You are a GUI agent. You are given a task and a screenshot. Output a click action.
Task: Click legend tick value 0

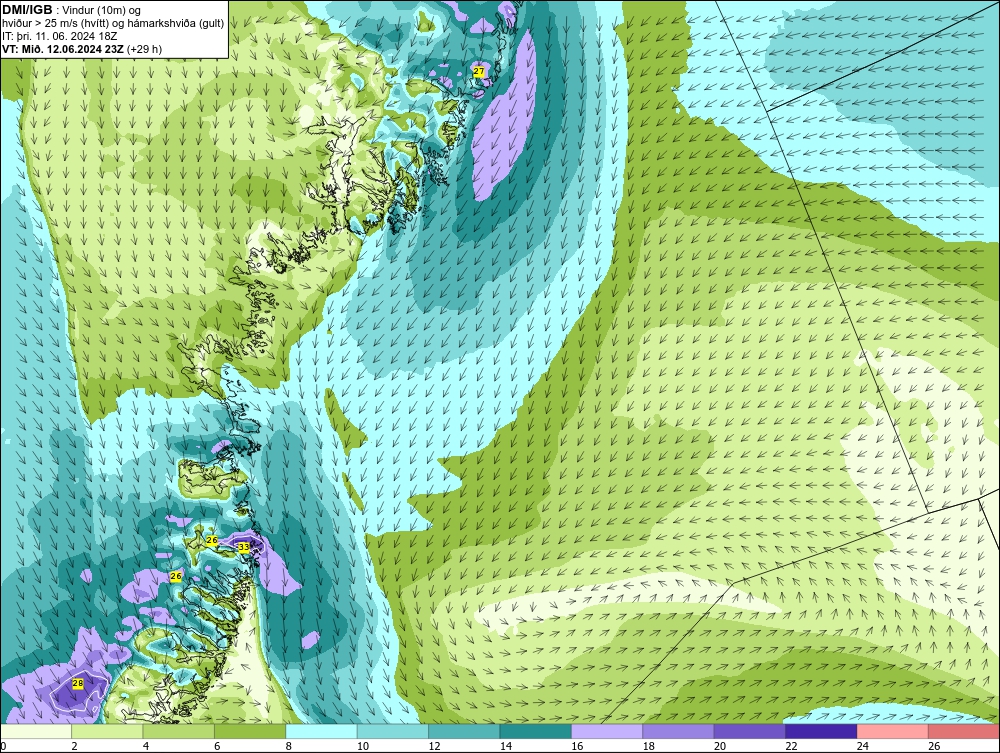3,746
